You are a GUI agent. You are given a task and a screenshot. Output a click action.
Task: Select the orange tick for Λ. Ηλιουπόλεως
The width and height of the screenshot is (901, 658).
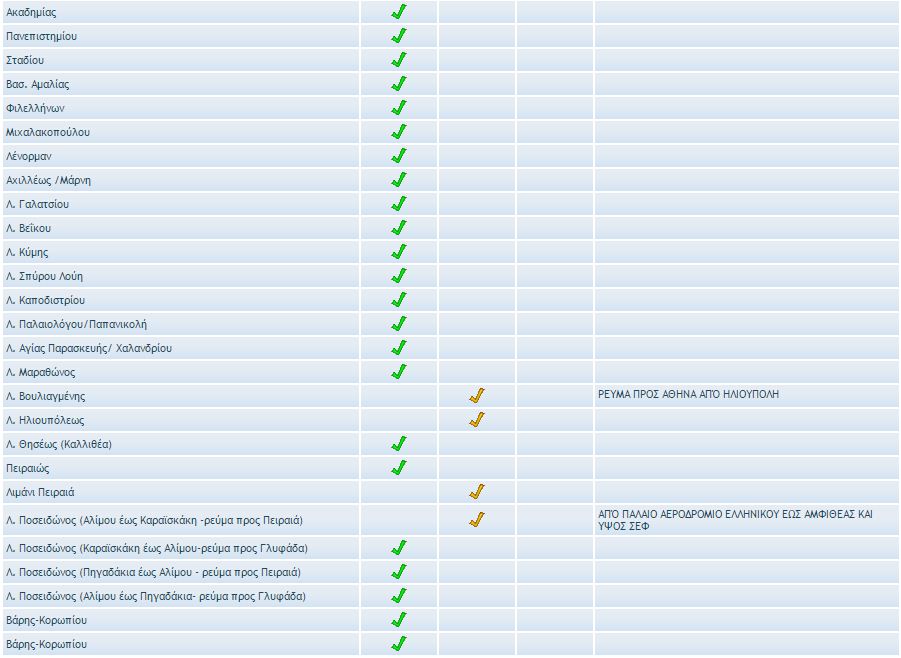pos(477,420)
